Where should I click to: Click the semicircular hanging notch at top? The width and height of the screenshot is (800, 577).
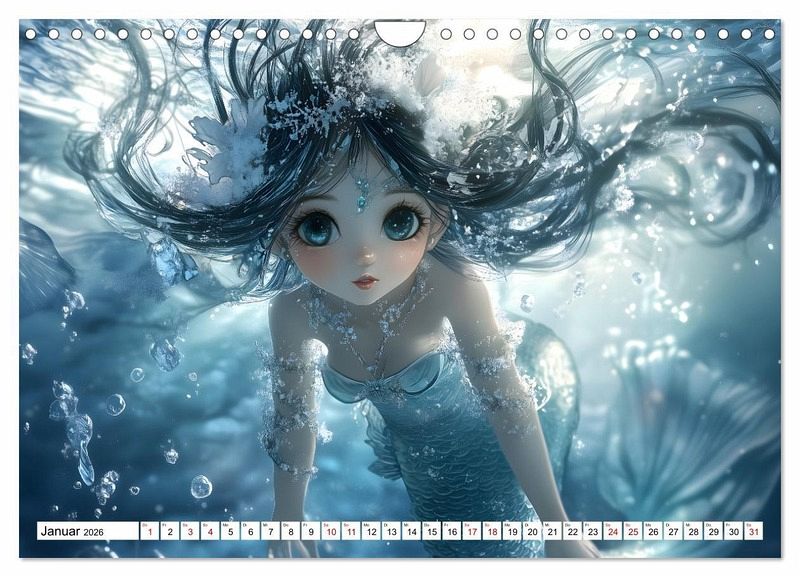tap(400, 33)
